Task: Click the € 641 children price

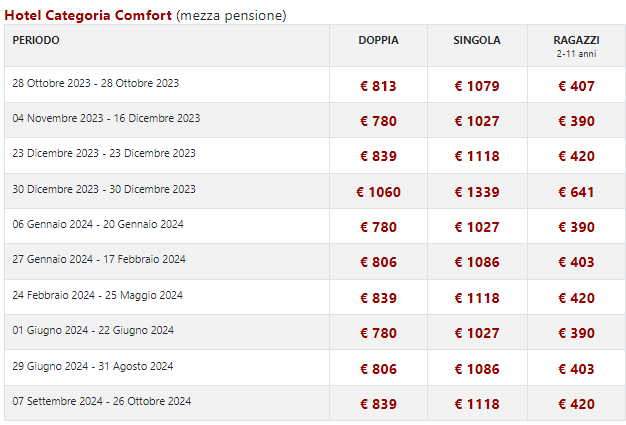Action: (x=576, y=192)
